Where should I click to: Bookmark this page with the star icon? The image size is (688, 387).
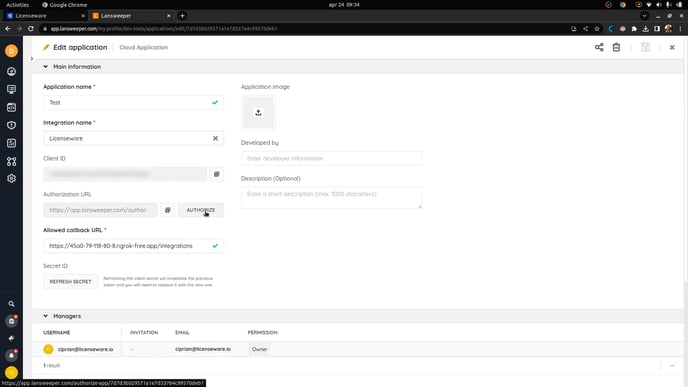597,29
